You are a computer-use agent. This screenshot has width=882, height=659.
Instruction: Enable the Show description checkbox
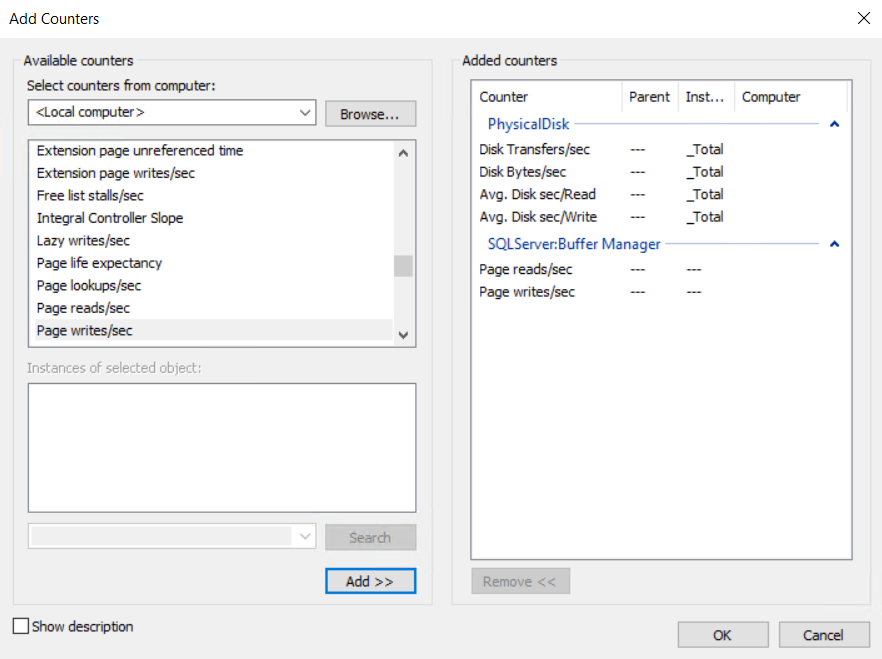pyautogui.click(x=21, y=626)
